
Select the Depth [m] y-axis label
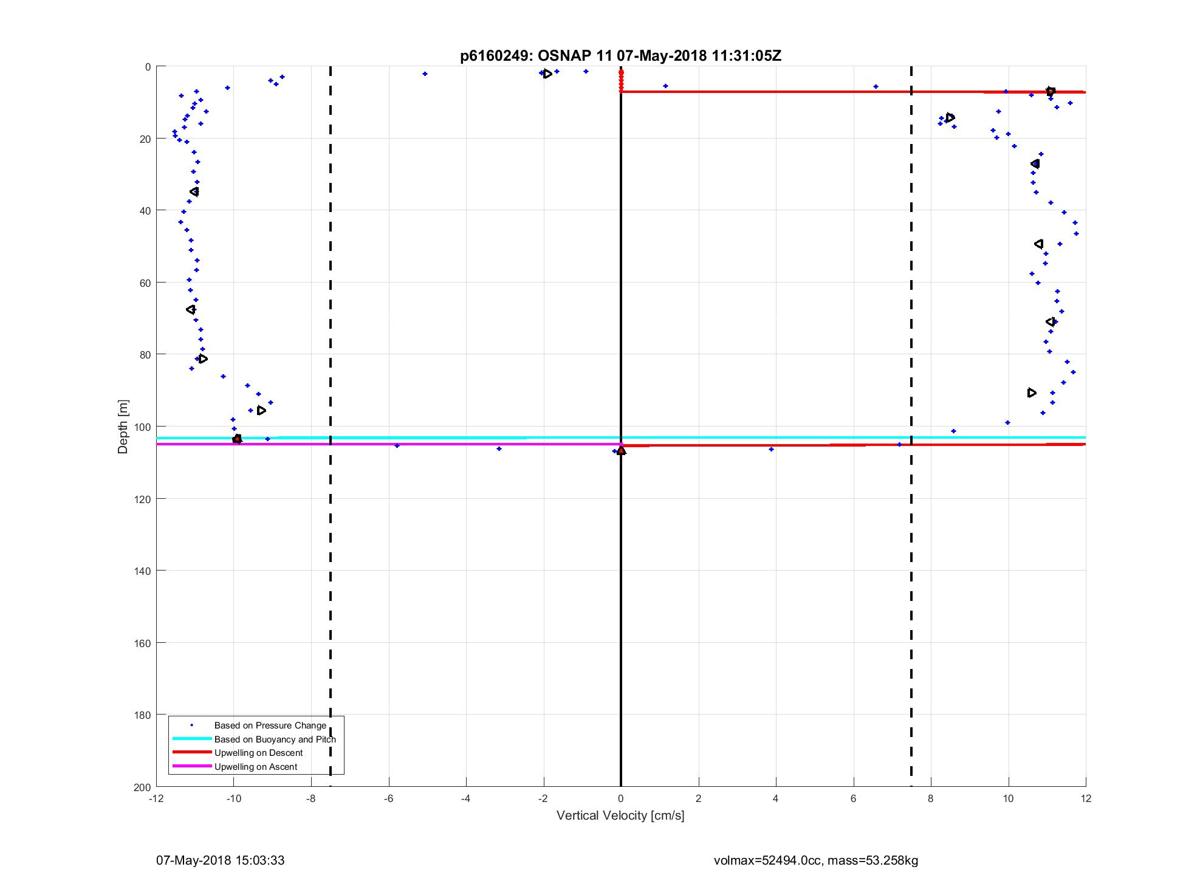pyautogui.click(x=124, y=427)
